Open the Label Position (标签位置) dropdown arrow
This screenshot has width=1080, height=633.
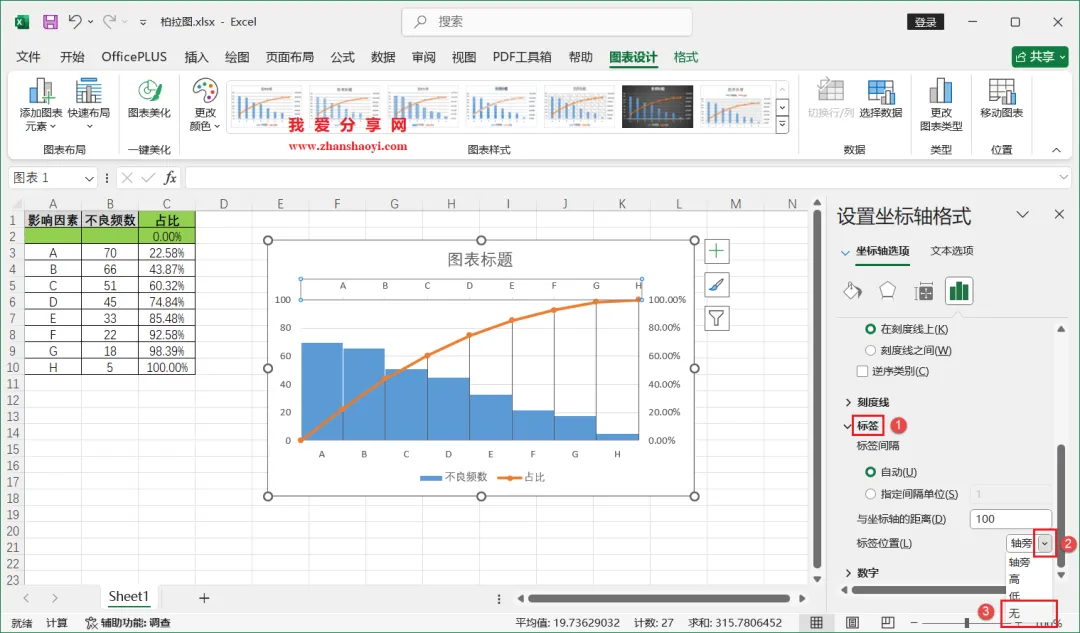(1045, 543)
